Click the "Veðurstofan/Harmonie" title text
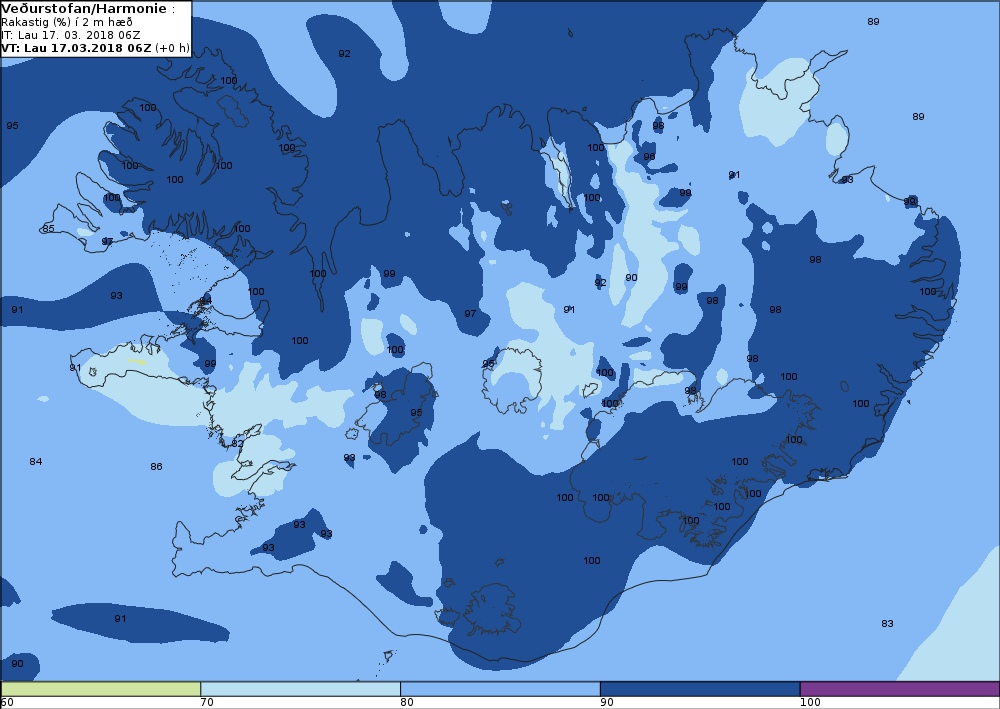The width and height of the screenshot is (1000, 709). click(84, 8)
